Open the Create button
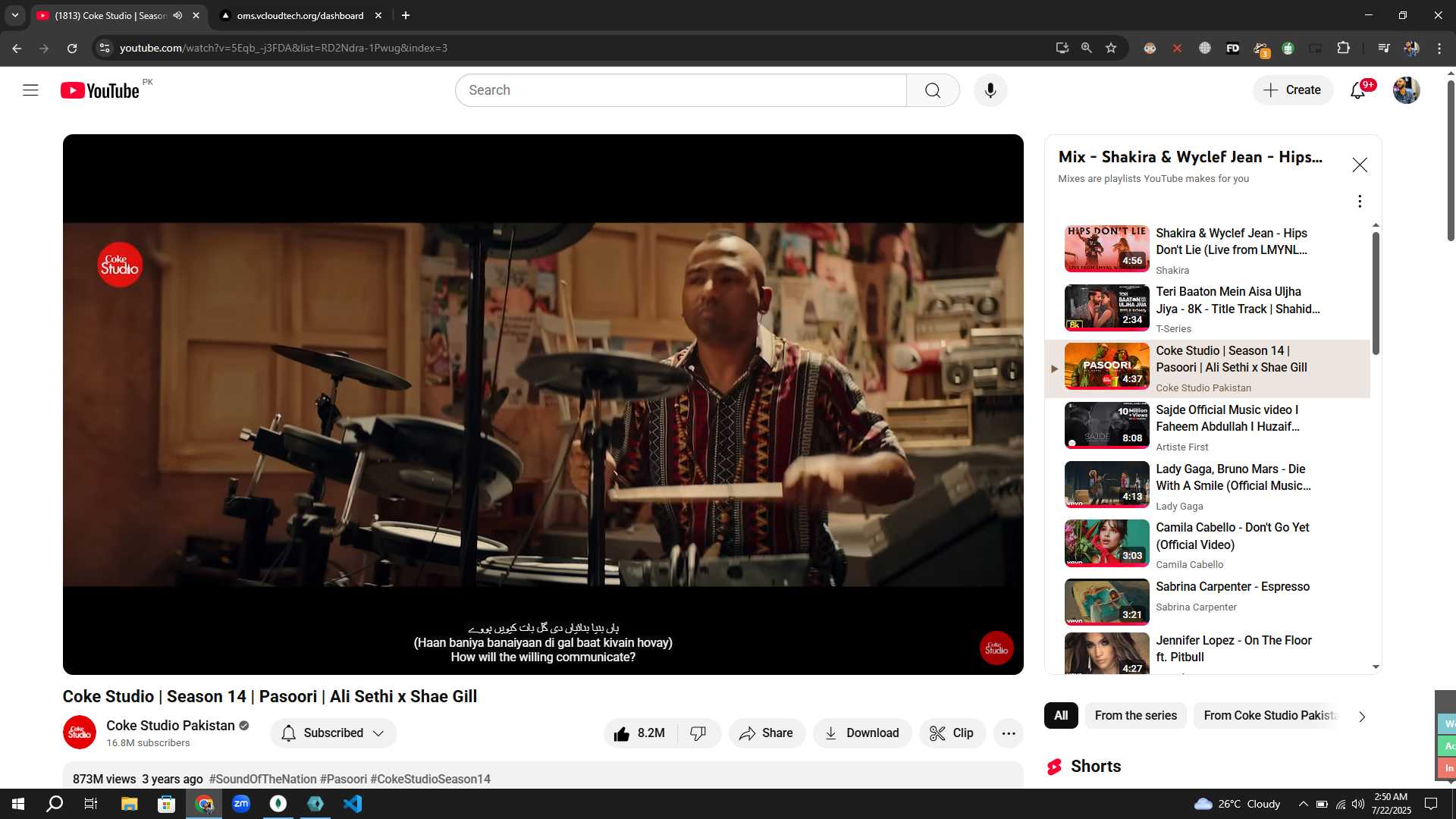The image size is (1456, 819). coord(1293,90)
